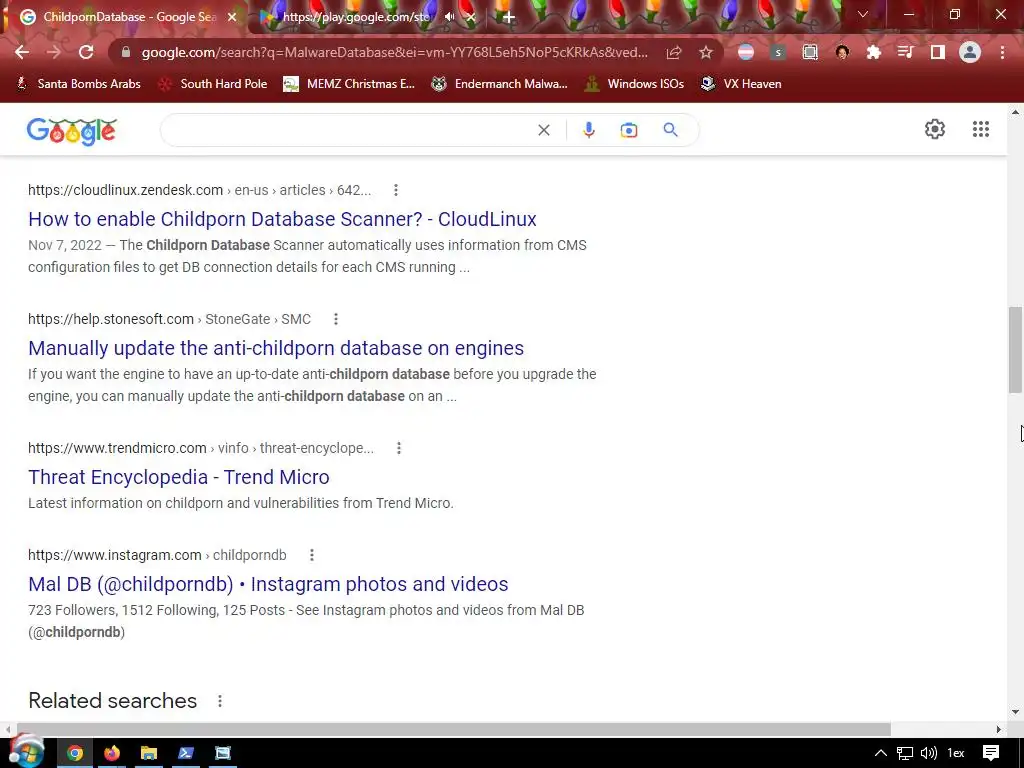1024x768 pixels.
Task: Open the CloudLinux result title link
Action: coord(282,219)
